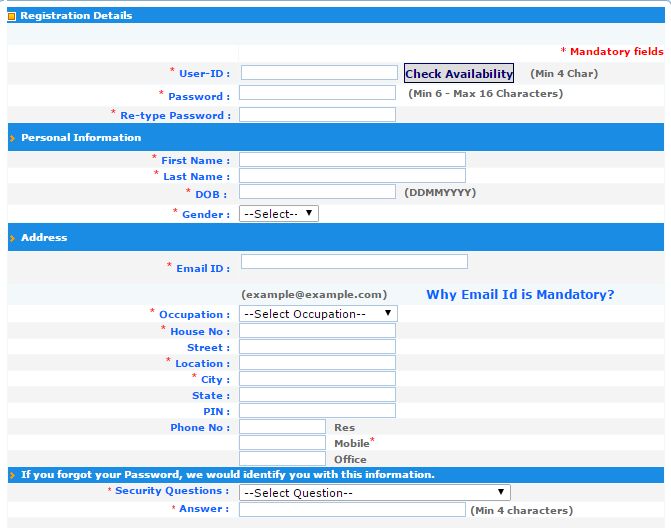
Task: Open the Gender dropdown
Action: click(279, 214)
